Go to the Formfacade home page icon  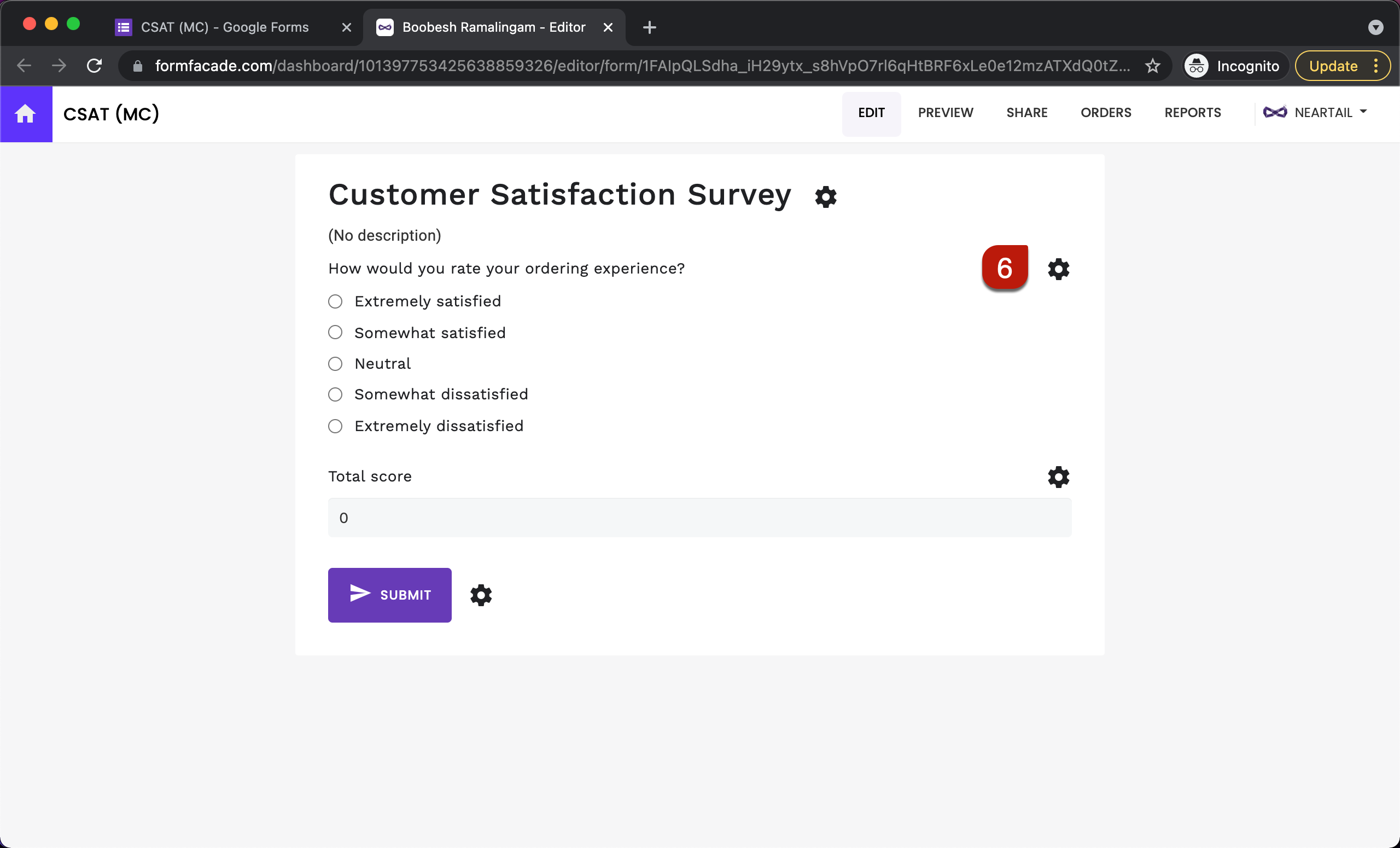pos(26,114)
